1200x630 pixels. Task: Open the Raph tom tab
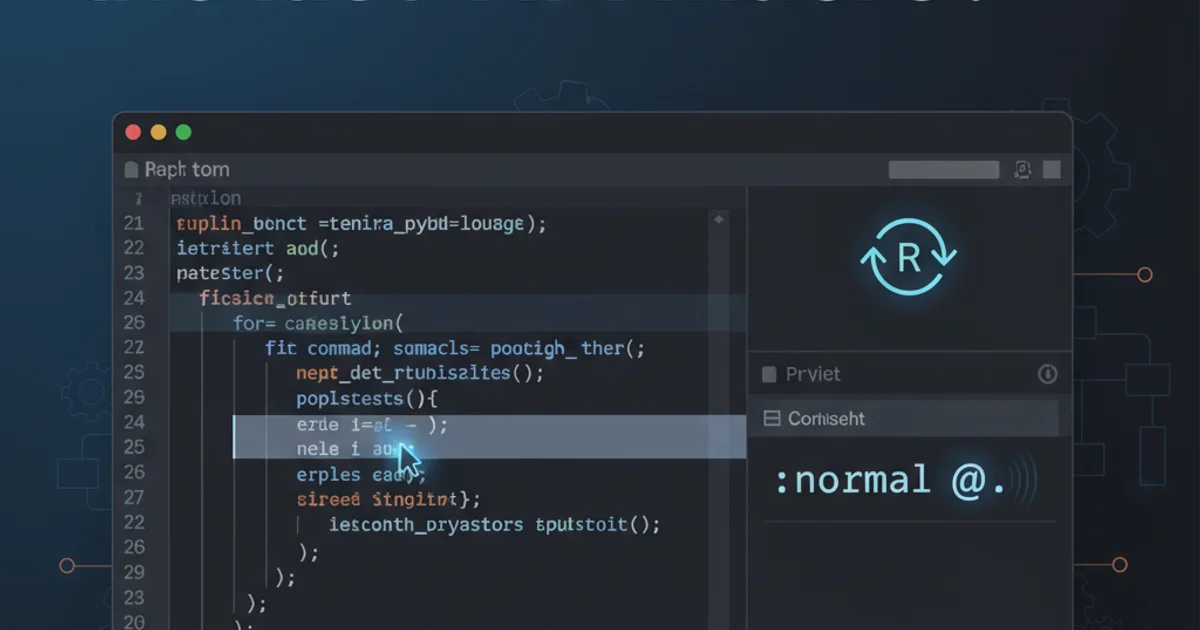pyautogui.click(x=186, y=170)
